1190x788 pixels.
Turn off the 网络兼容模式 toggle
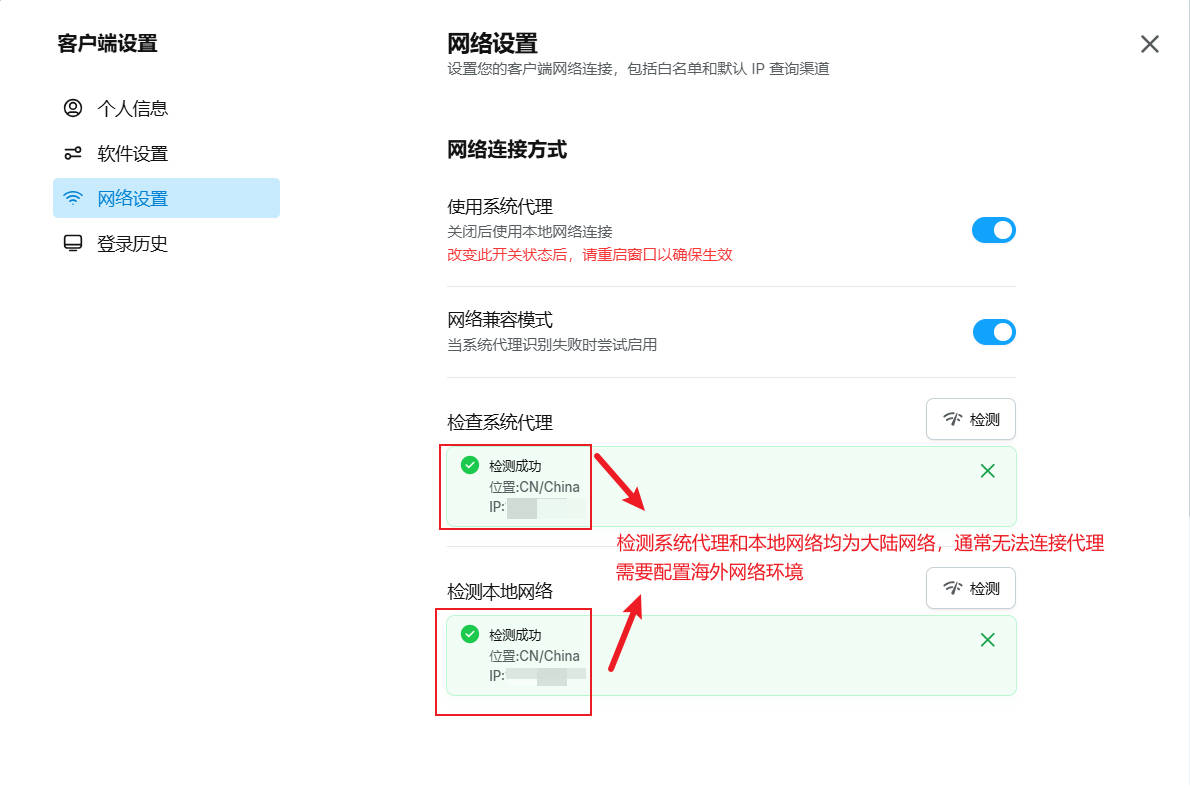(994, 332)
